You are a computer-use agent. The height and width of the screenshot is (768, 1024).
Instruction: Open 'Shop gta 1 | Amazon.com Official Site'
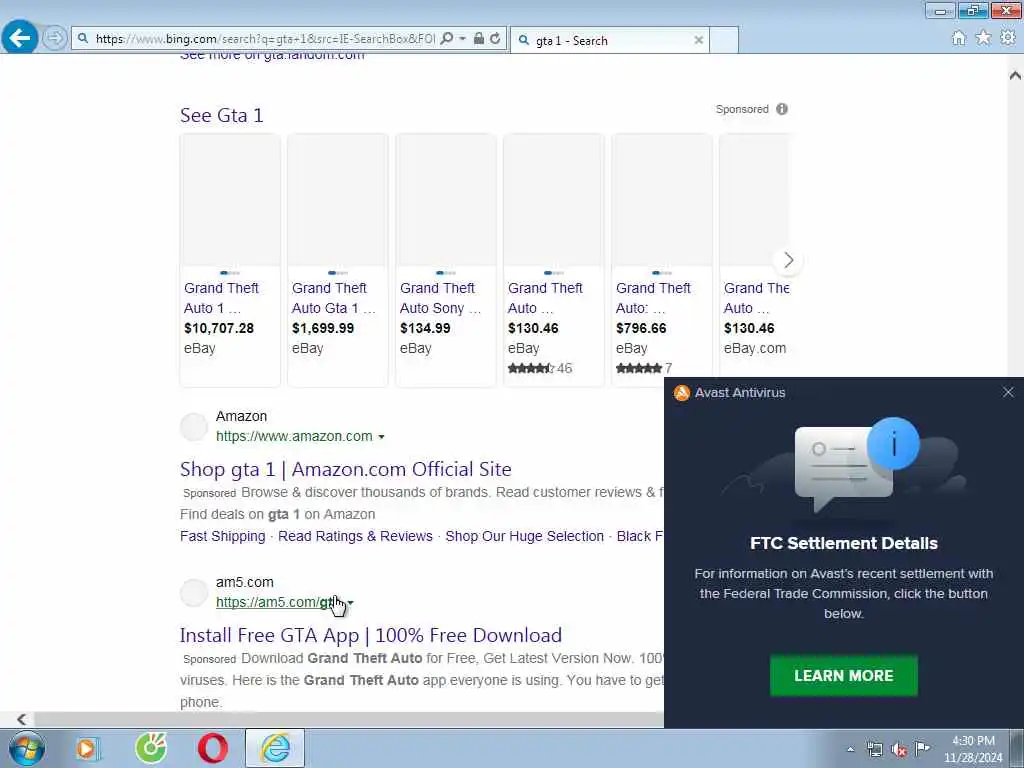pyautogui.click(x=345, y=469)
